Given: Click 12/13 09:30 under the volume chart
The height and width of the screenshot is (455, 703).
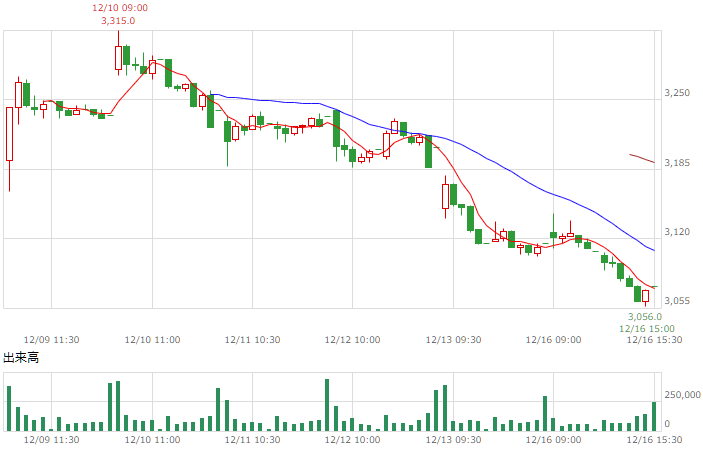Looking at the screenshot, I should [x=453, y=439].
